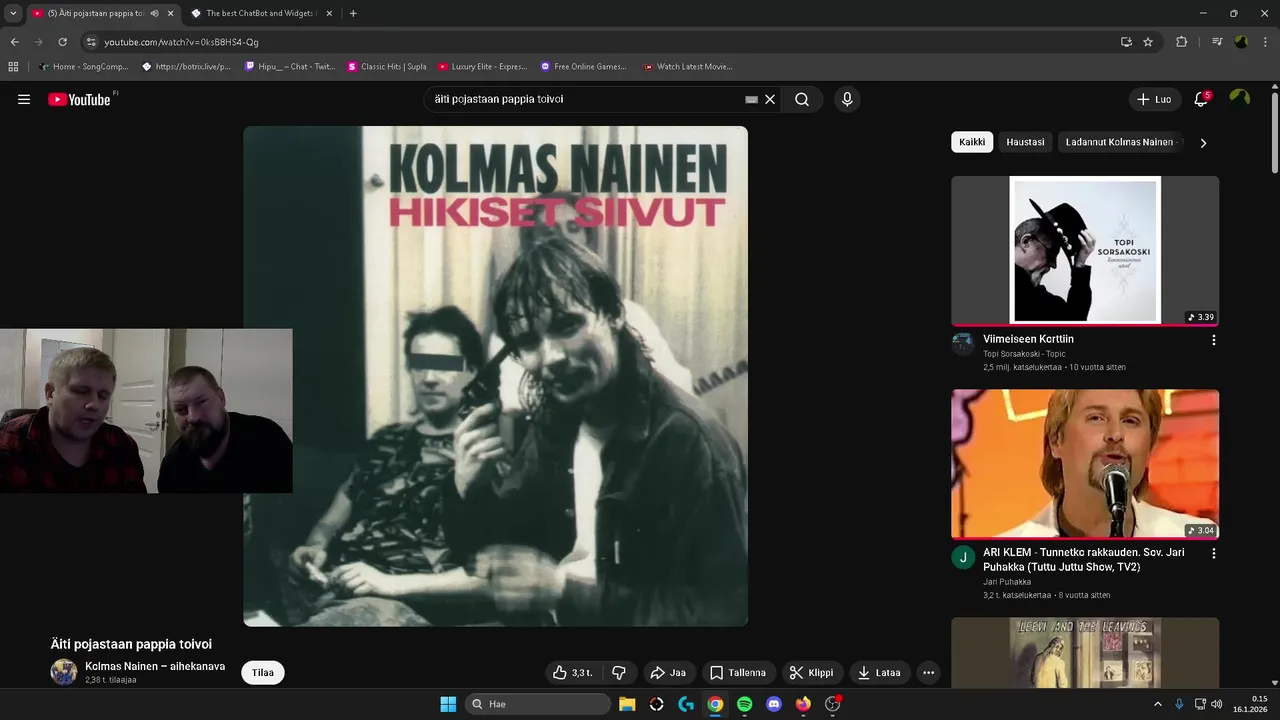Go to the YouTube home logo
Screen dimensions: 1280x720
[x=80, y=99]
